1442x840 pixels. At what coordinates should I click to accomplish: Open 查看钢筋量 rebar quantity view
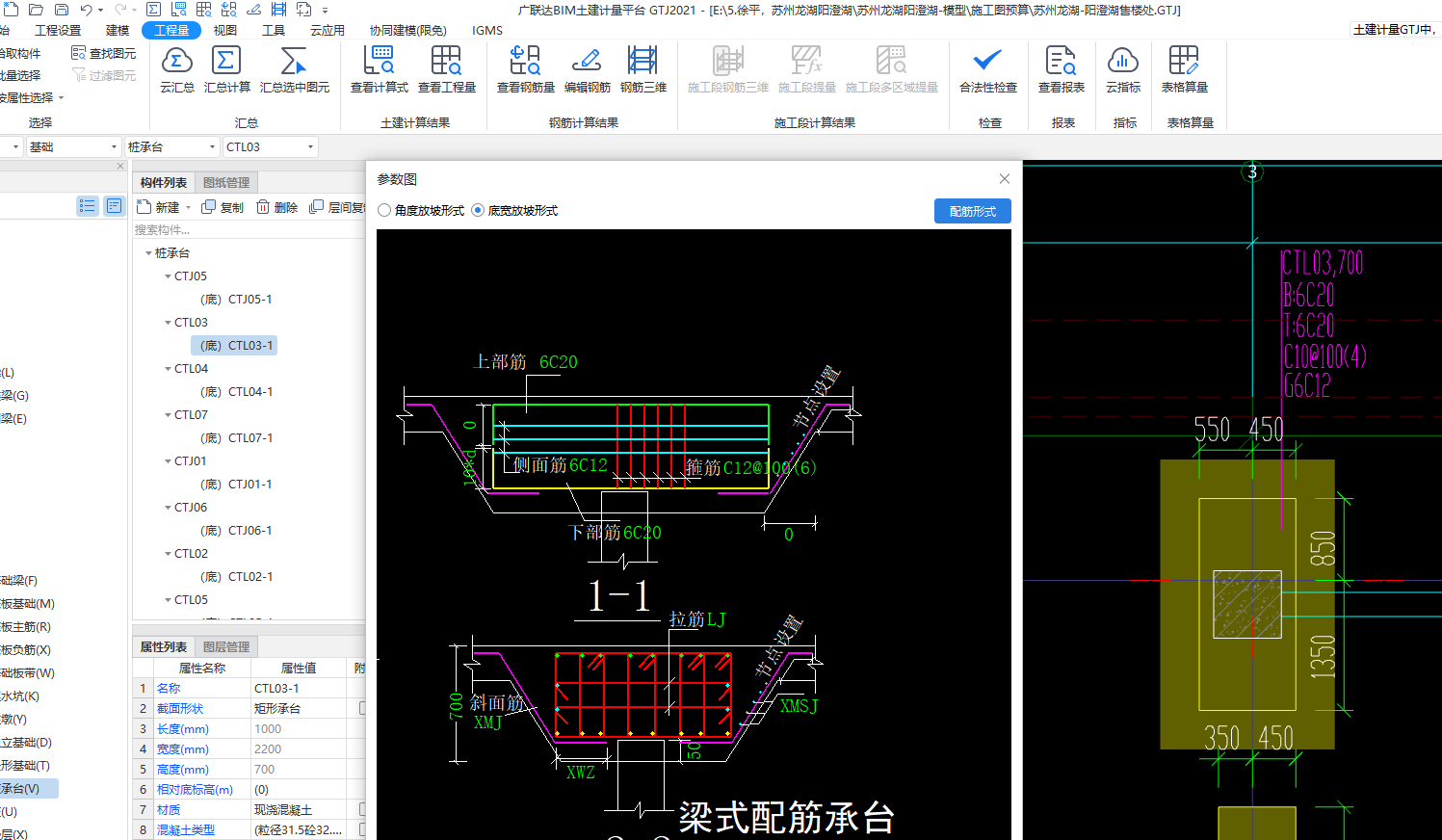click(525, 69)
